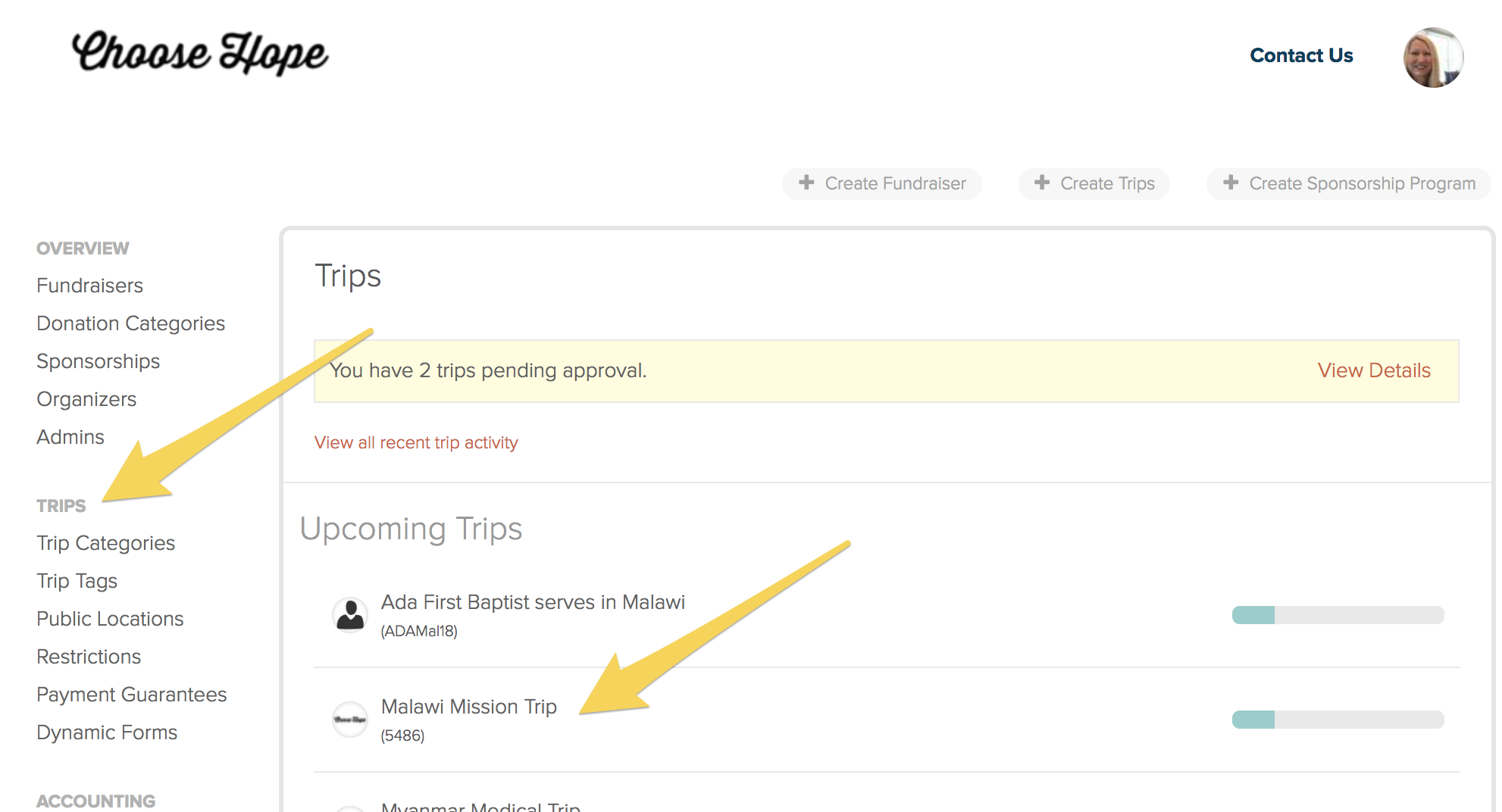Open Restrictions in the sidebar
Screen dimensions: 1502x812
[89, 657]
